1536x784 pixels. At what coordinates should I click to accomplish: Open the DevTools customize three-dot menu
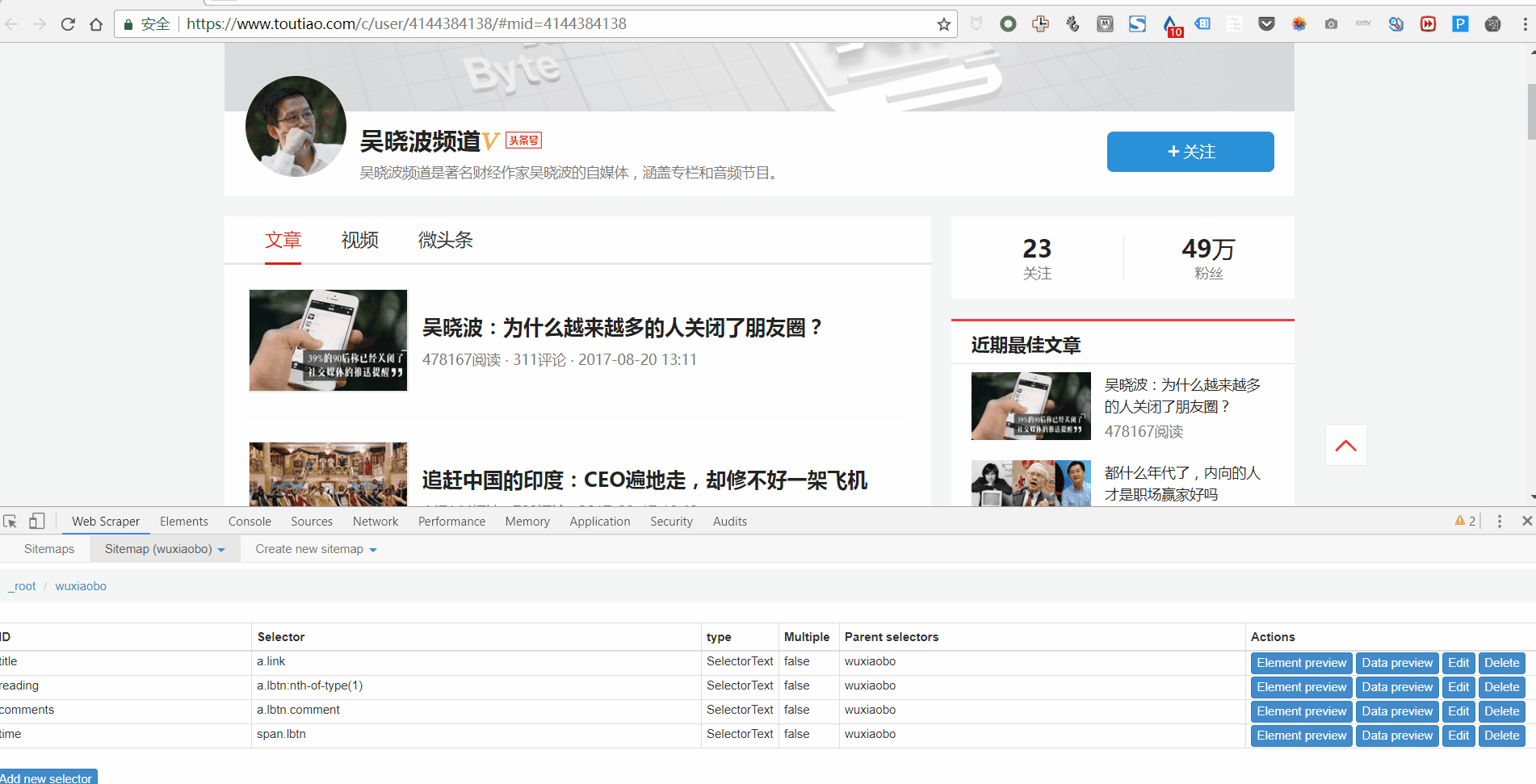click(1500, 522)
